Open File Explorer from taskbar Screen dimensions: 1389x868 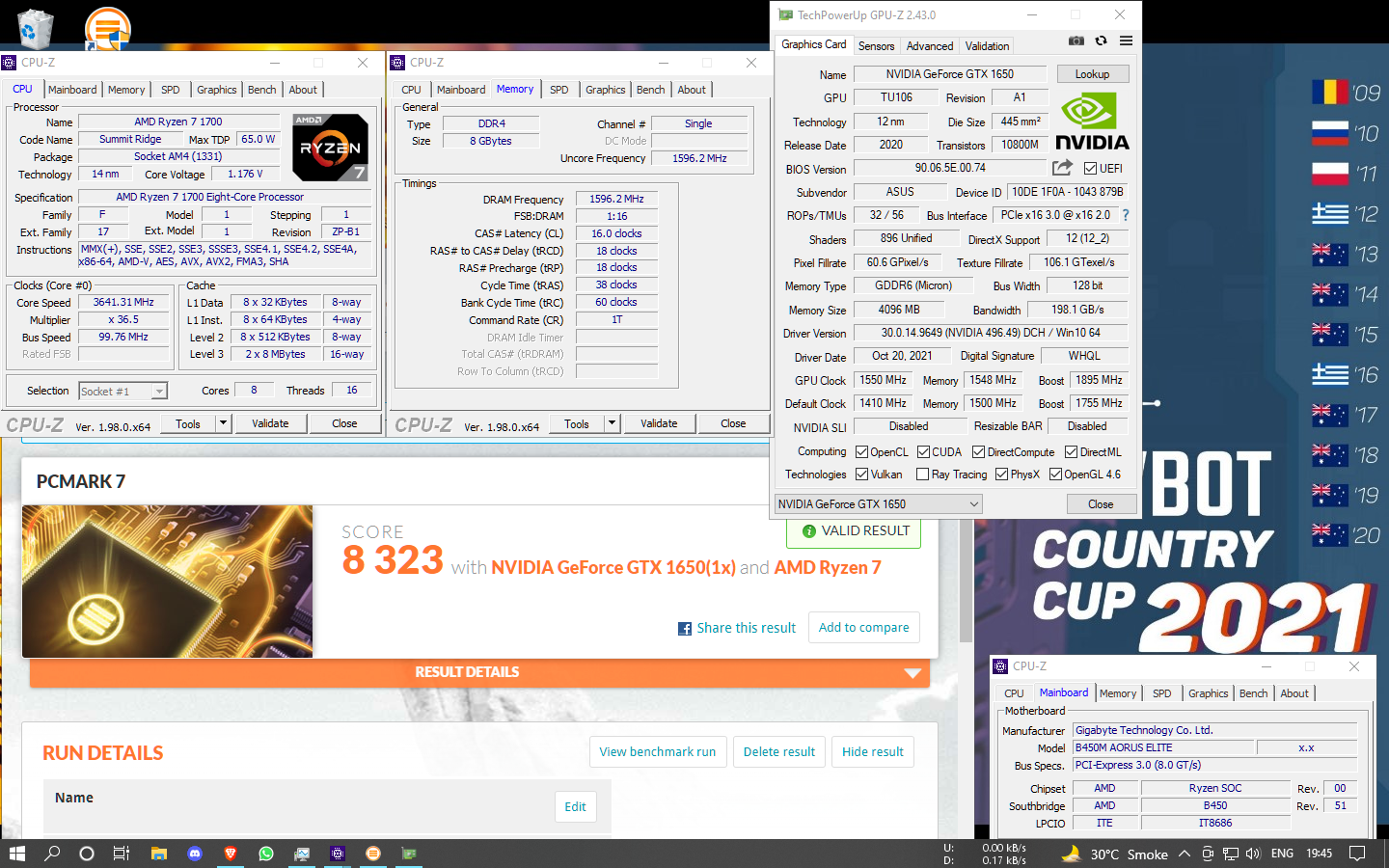coord(159,854)
